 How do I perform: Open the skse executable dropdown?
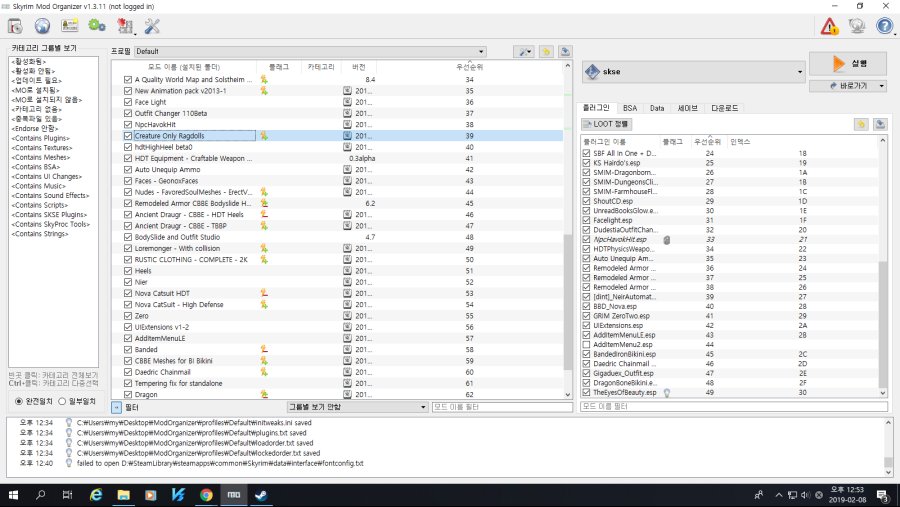pyautogui.click(x=693, y=72)
